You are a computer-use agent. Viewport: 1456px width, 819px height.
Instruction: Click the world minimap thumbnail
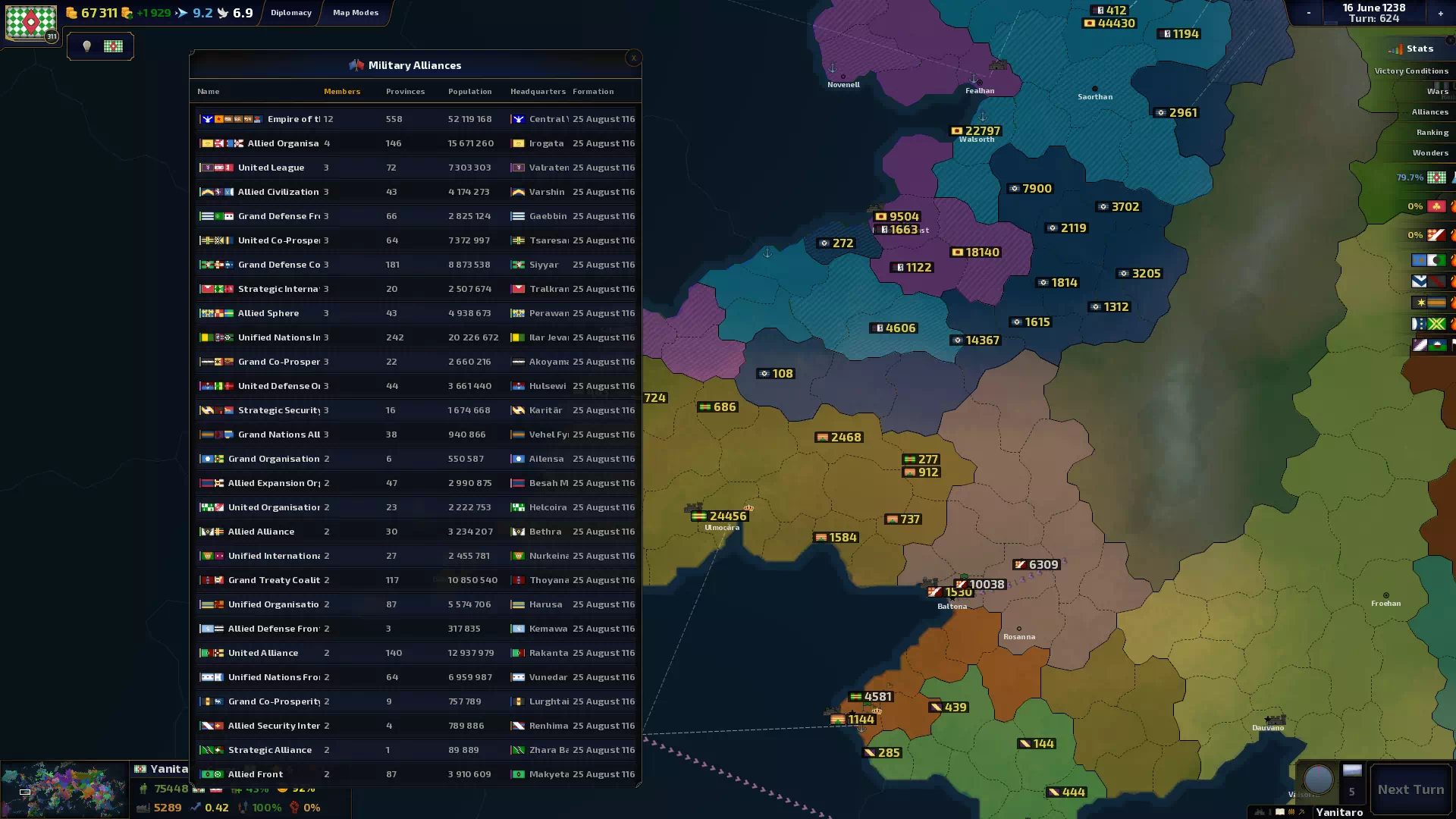pyautogui.click(x=64, y=789)
